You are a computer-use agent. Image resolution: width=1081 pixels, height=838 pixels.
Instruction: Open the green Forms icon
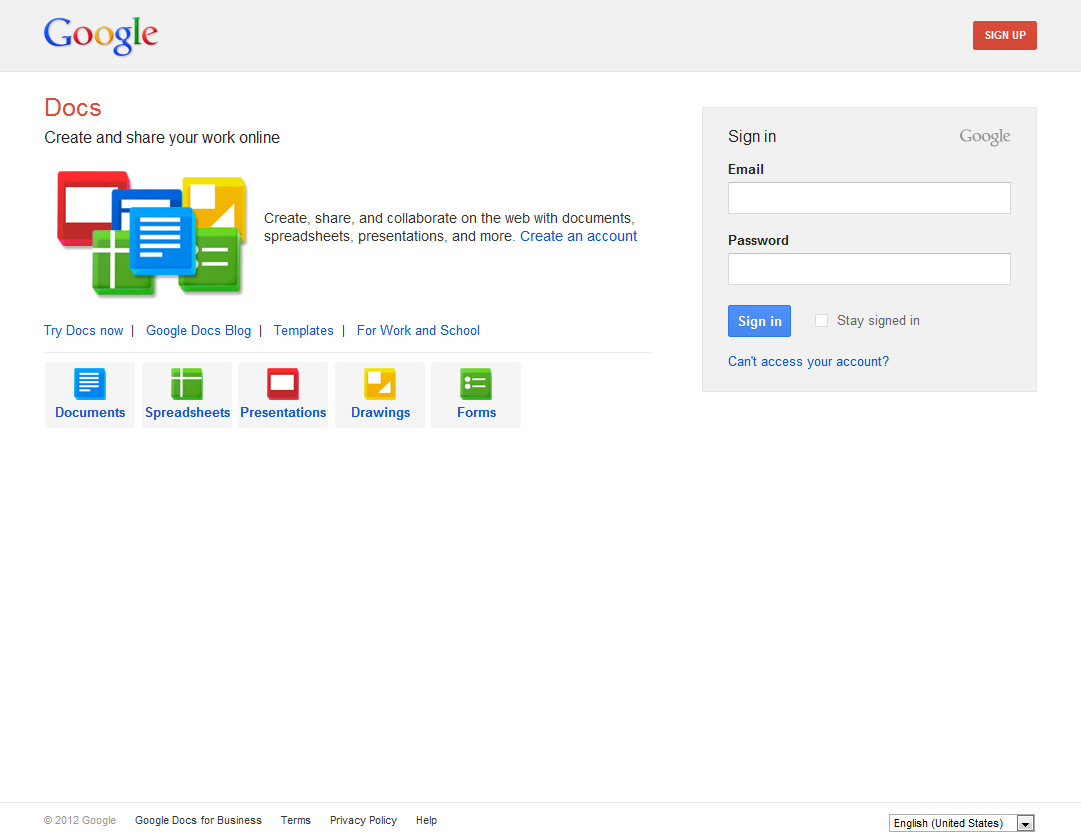(x=476, y=384)
